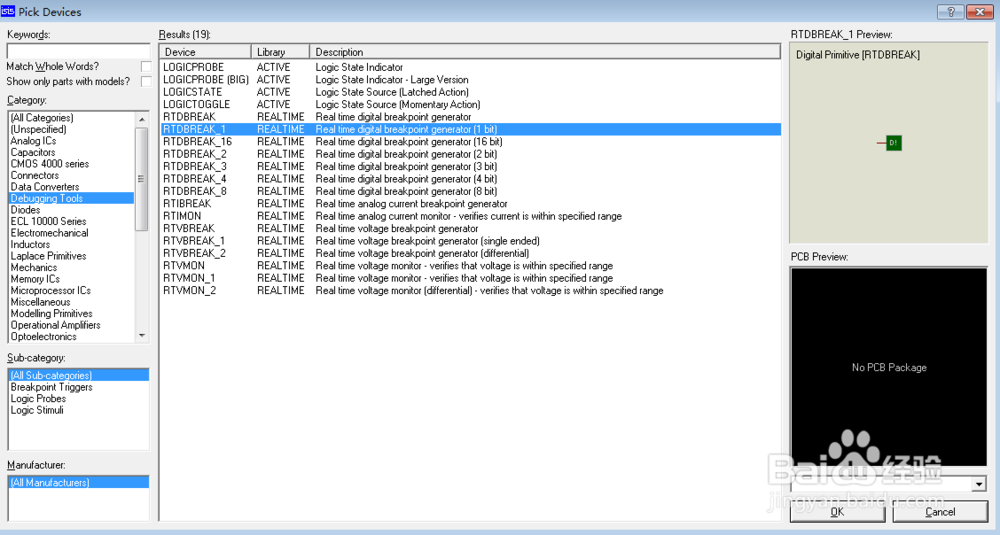Select Memory ICs category
Viewport: 1000px width, 535px height.
click(71, 279)
